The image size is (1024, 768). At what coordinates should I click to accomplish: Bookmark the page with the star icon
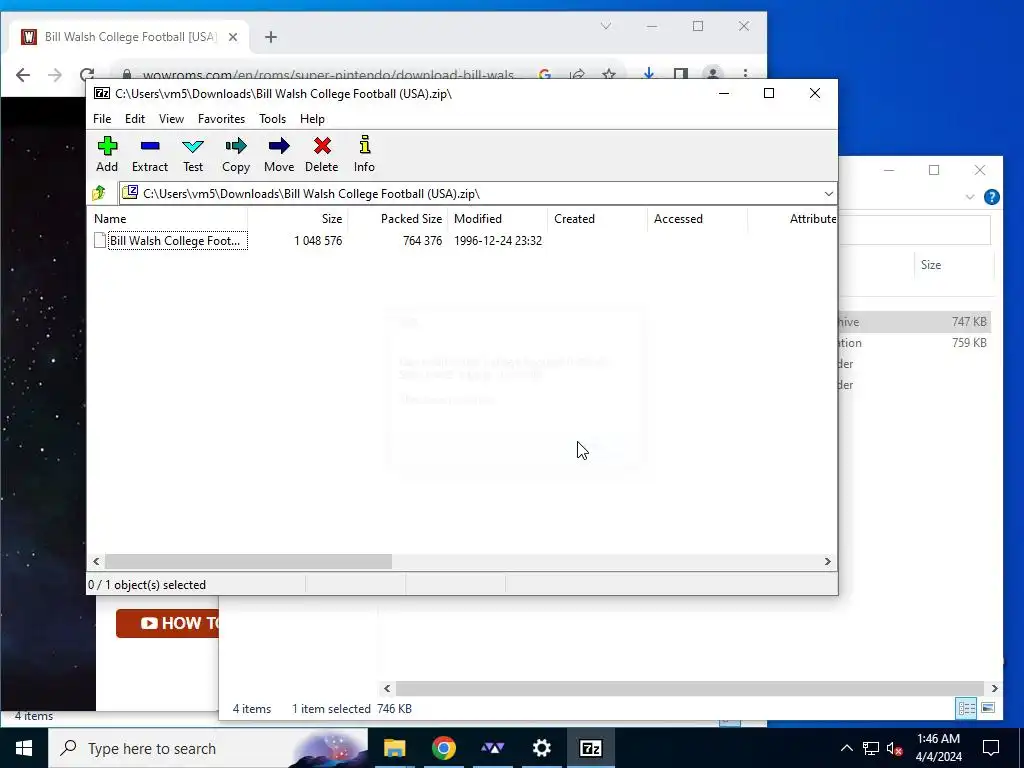click(609, 75)
